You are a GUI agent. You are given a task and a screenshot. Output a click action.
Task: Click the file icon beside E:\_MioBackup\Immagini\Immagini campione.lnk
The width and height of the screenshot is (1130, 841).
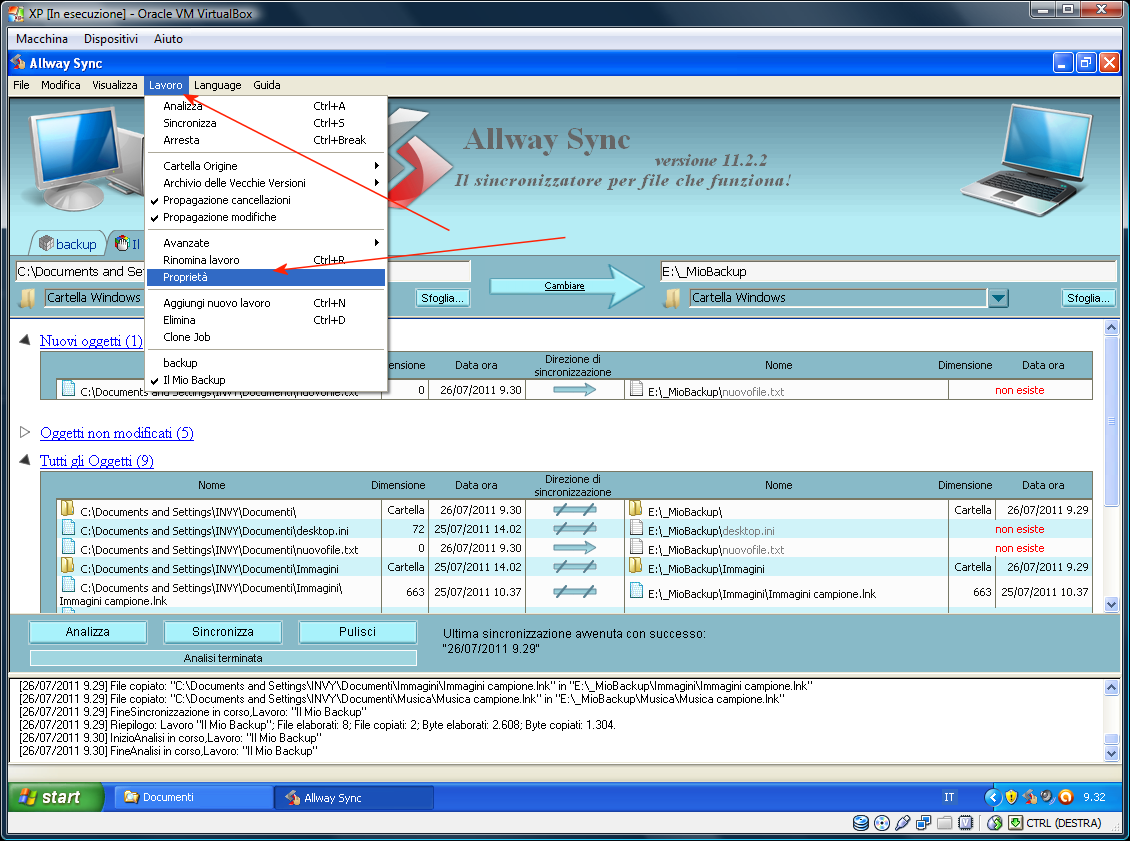pyautogui.click(x=636, y=591)
